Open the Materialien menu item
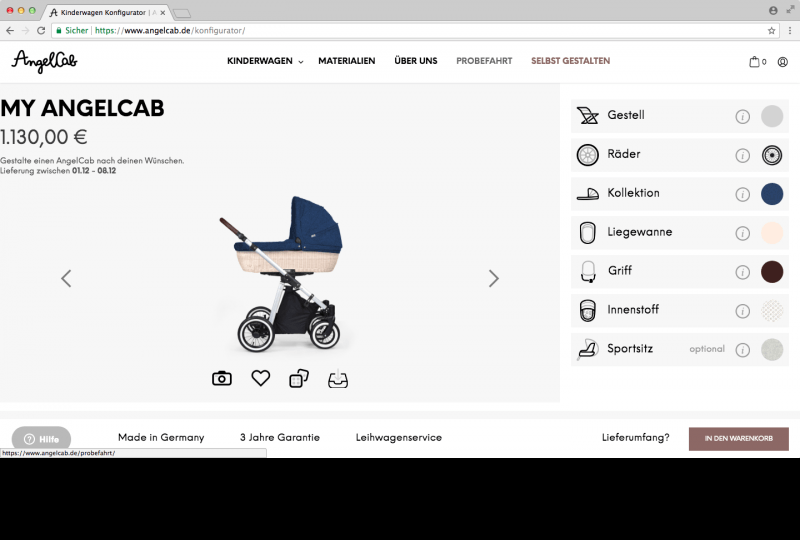 [x=346, y=61]
